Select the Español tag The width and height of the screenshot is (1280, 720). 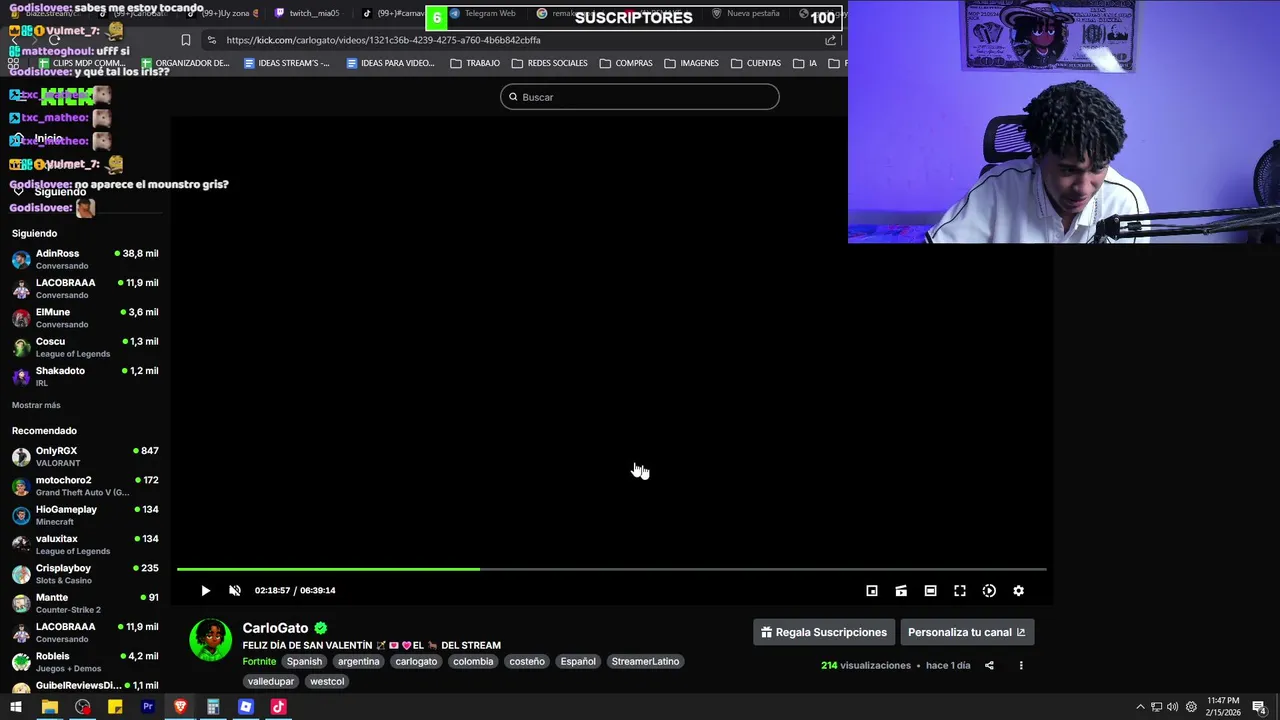pos(578,661)
